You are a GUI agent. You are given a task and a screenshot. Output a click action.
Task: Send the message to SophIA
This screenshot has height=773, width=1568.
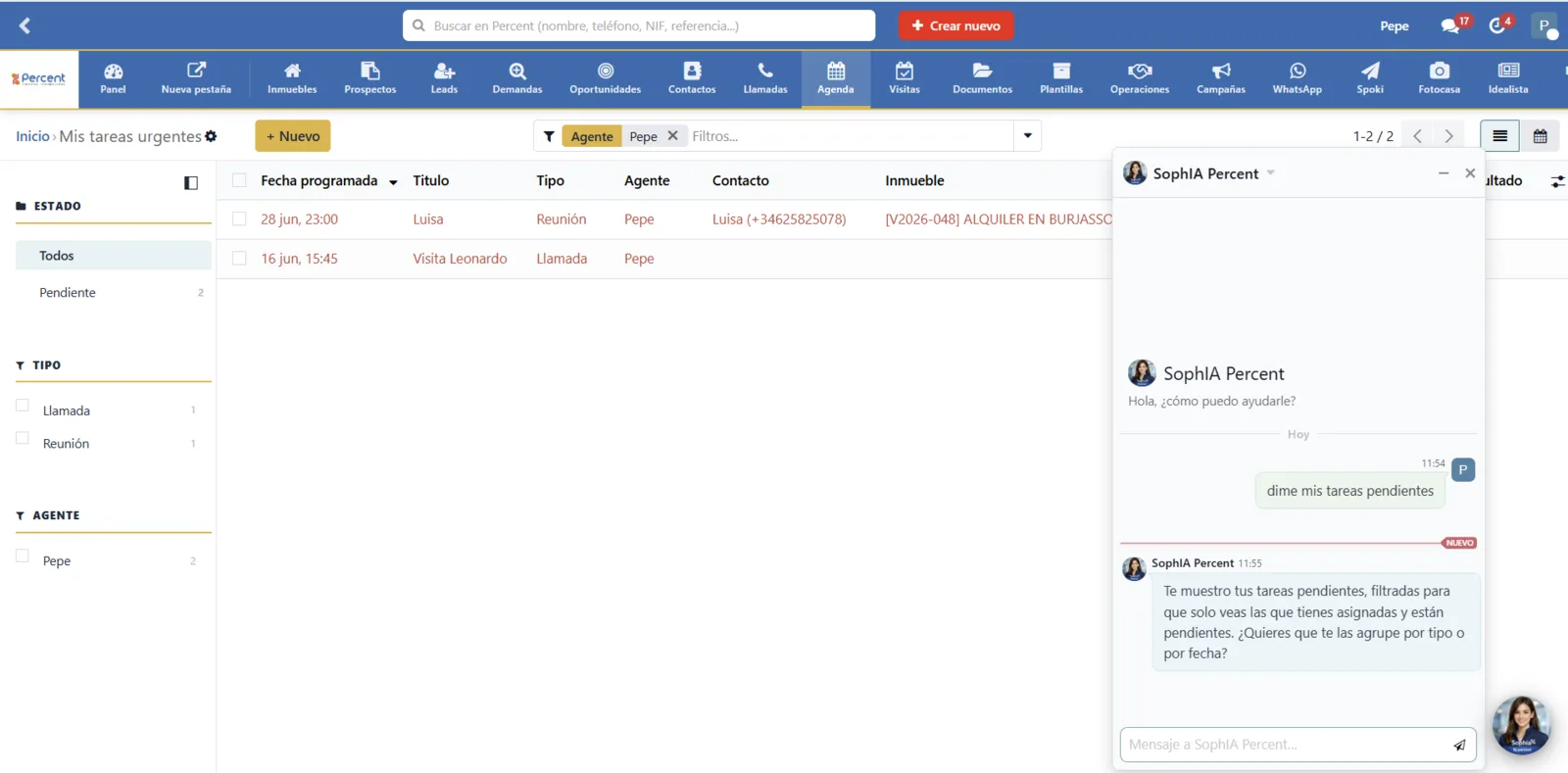coord(1459,746)
